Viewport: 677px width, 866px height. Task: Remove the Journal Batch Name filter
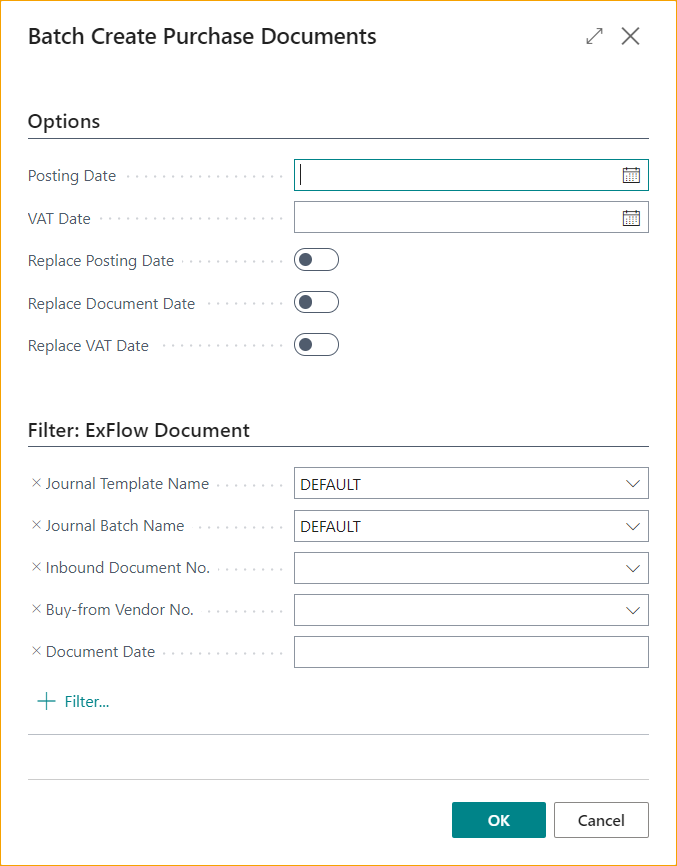[x=36, y=525]
